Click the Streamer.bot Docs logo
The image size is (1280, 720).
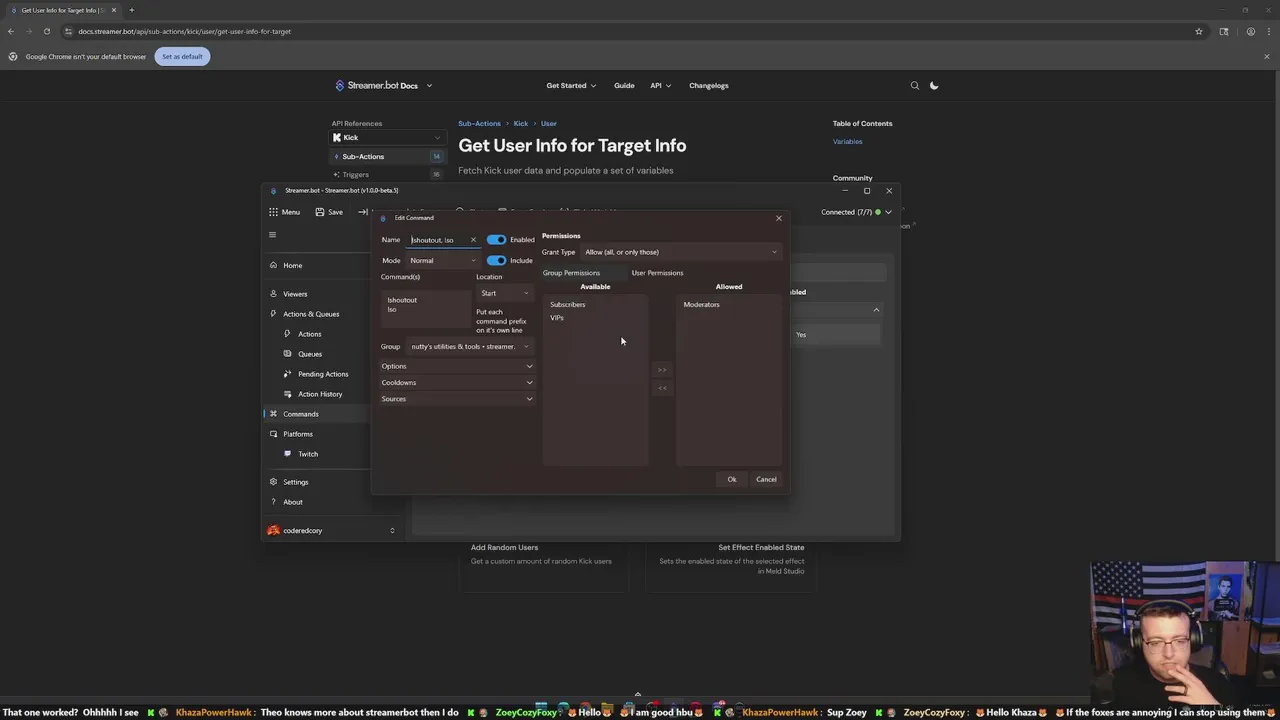(x=377, y=86)
